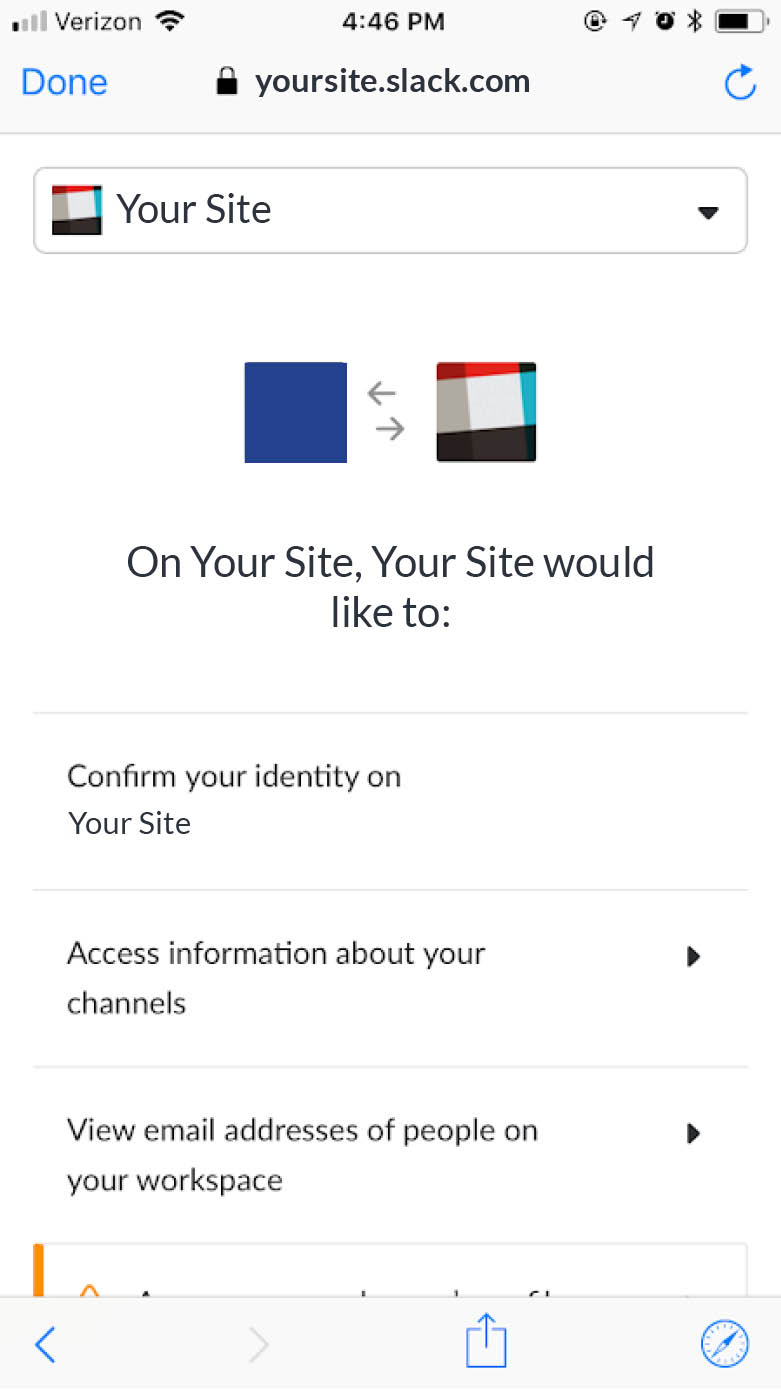The width and height of the screenshot is (781, 1390).
Task: Expand email addresses permission arrow
Action: coord(693,1134)
